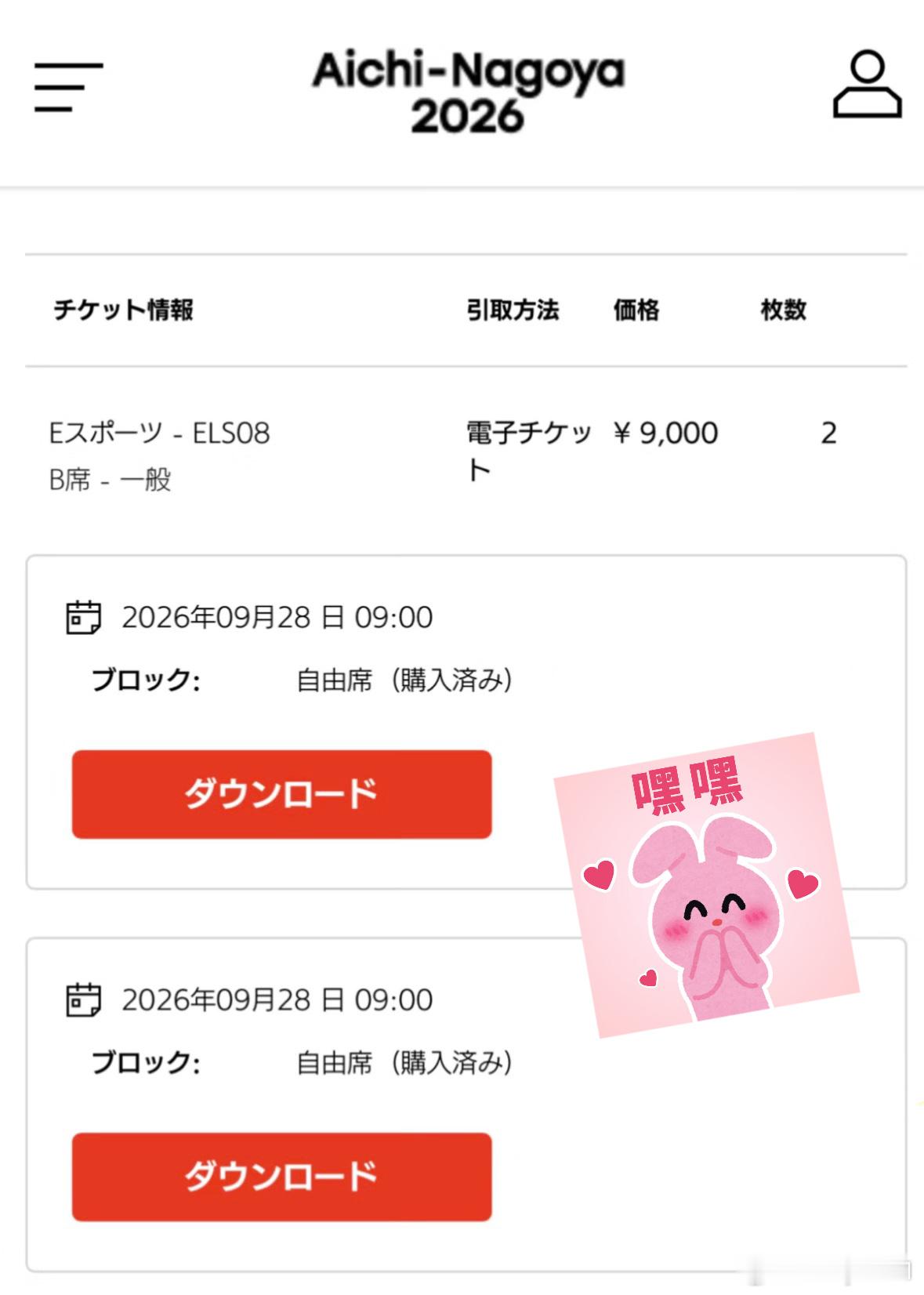Click the 電子チケット pickup method text
This screenshot has width=924, height=1295.
(529, 452)
